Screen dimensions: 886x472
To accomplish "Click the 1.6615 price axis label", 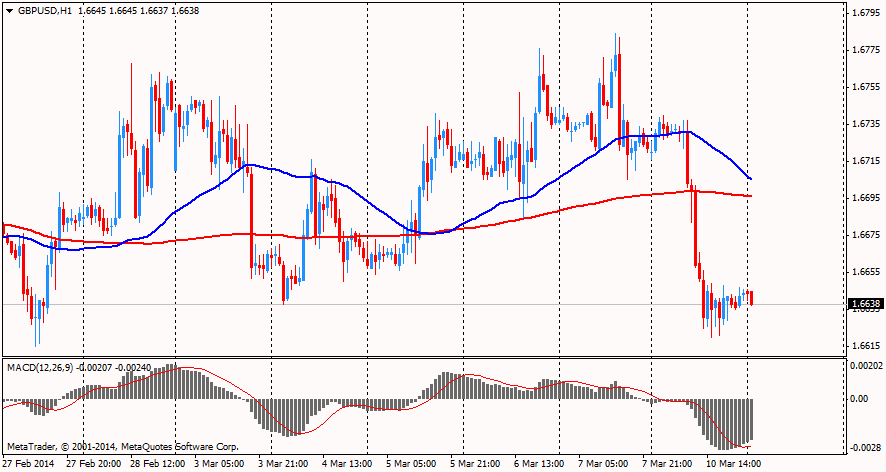I will pos(865,346).
